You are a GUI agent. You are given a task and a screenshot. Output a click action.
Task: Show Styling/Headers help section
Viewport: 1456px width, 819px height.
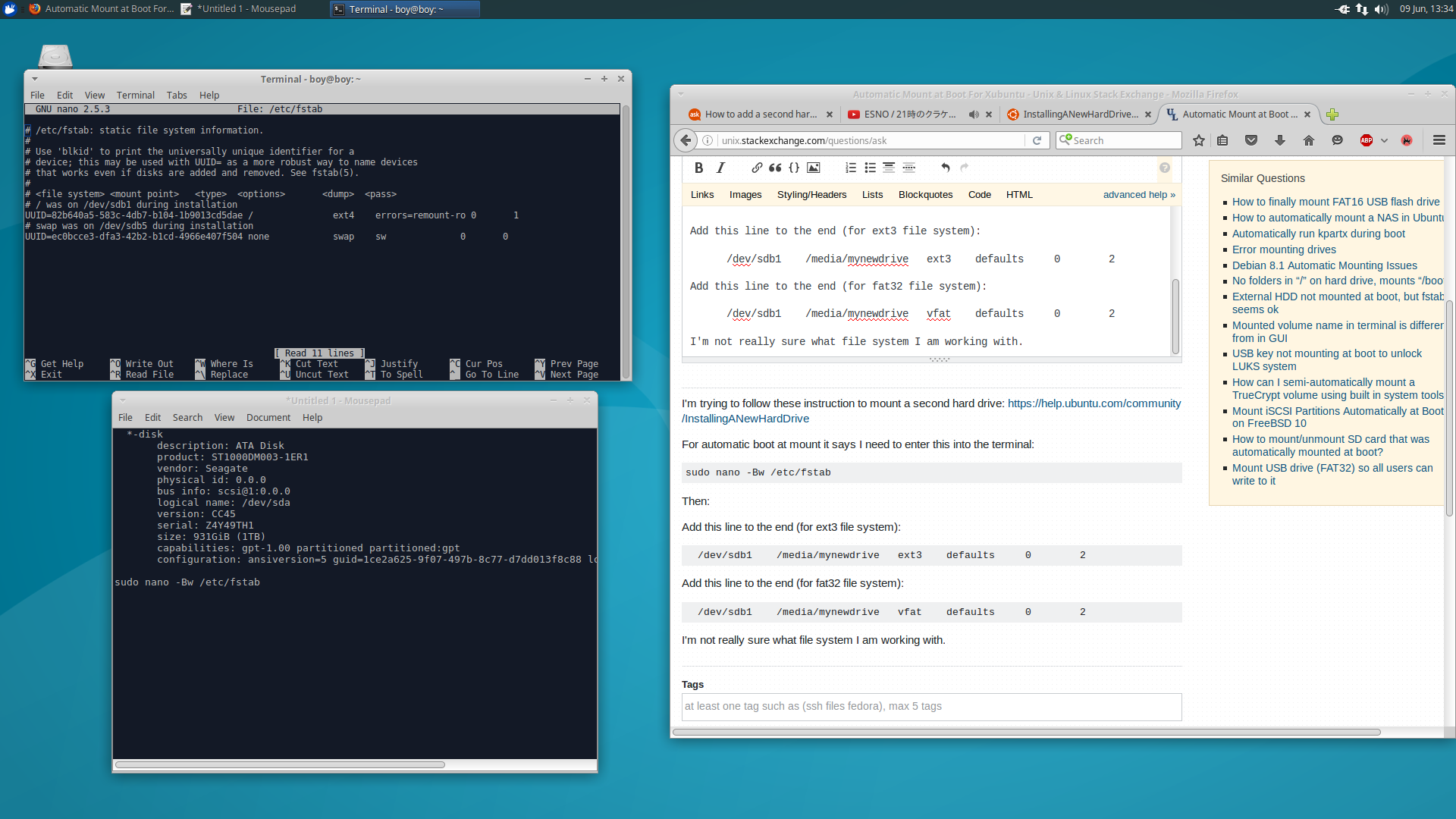[x=811, y=195]
